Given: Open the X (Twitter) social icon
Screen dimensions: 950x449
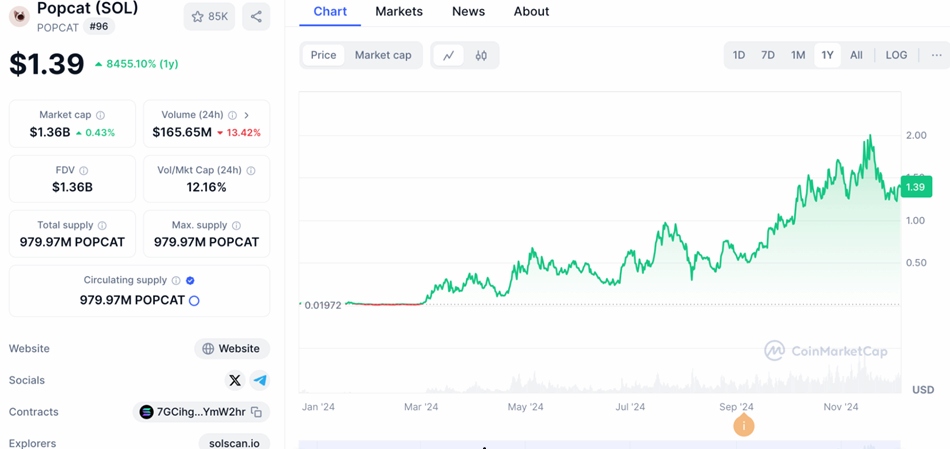Looking at the screenshot, I should click(x=235, y=381).
